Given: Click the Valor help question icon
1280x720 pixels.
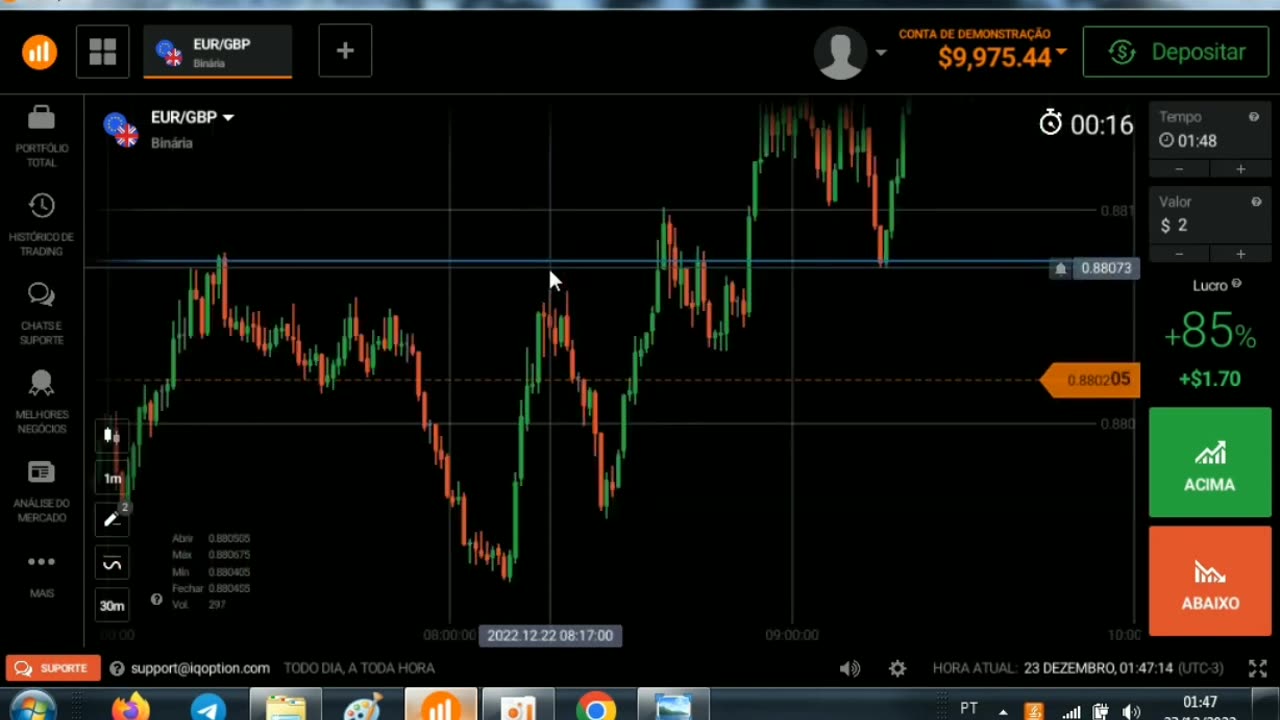Looking at the screenshot, I should click(1256, 202).
